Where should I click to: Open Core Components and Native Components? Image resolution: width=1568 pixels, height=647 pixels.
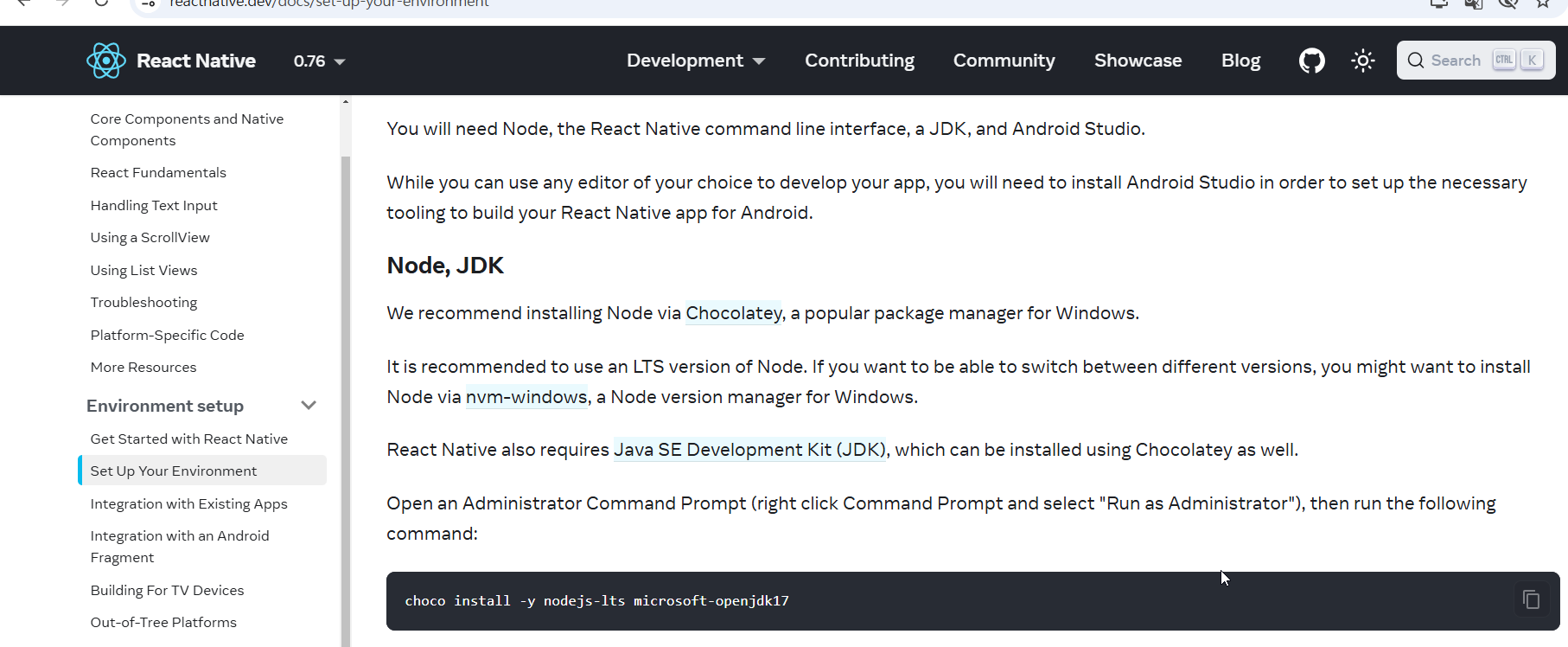[x=187, y=130]
